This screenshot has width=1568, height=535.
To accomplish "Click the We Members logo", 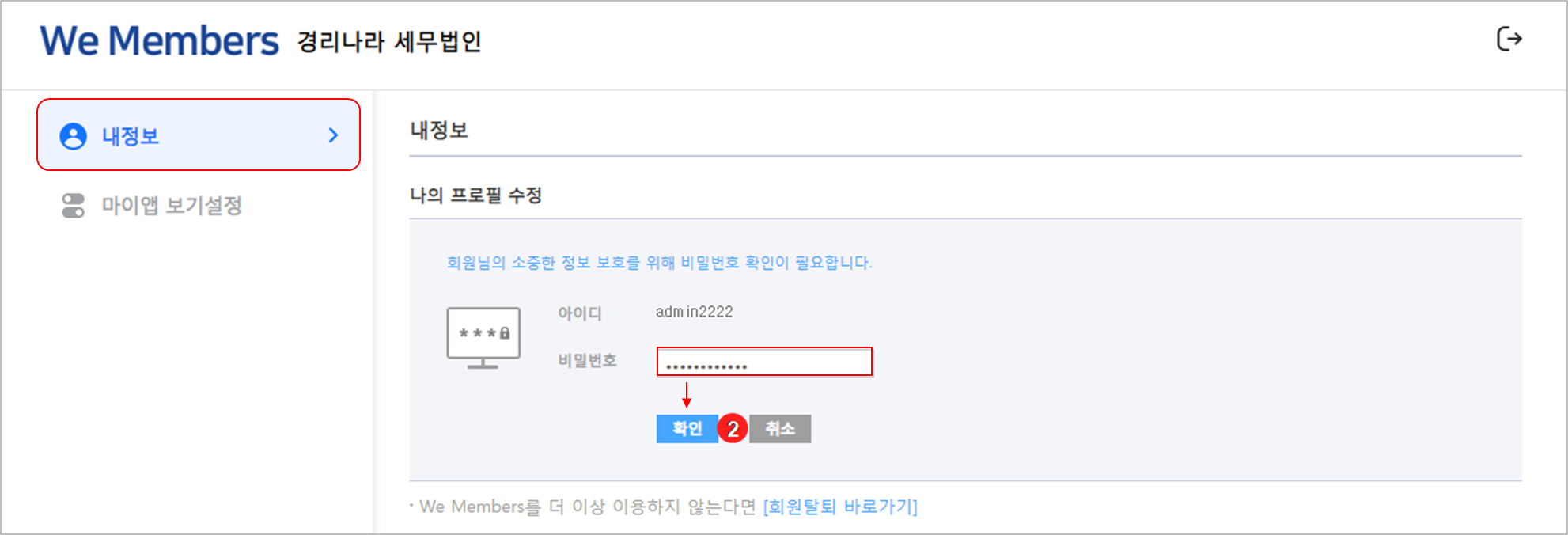I will click(x=159, y=41).
